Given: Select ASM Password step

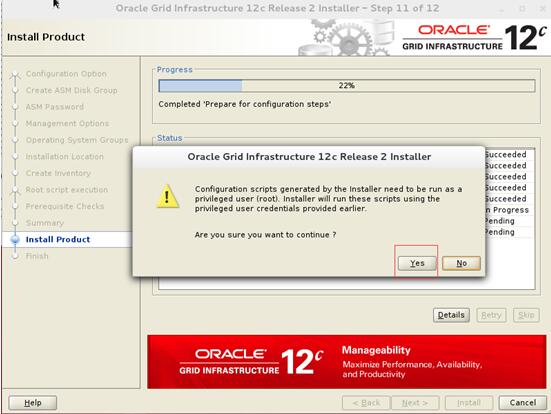Looking at the screenshot, I should (55, 107).
